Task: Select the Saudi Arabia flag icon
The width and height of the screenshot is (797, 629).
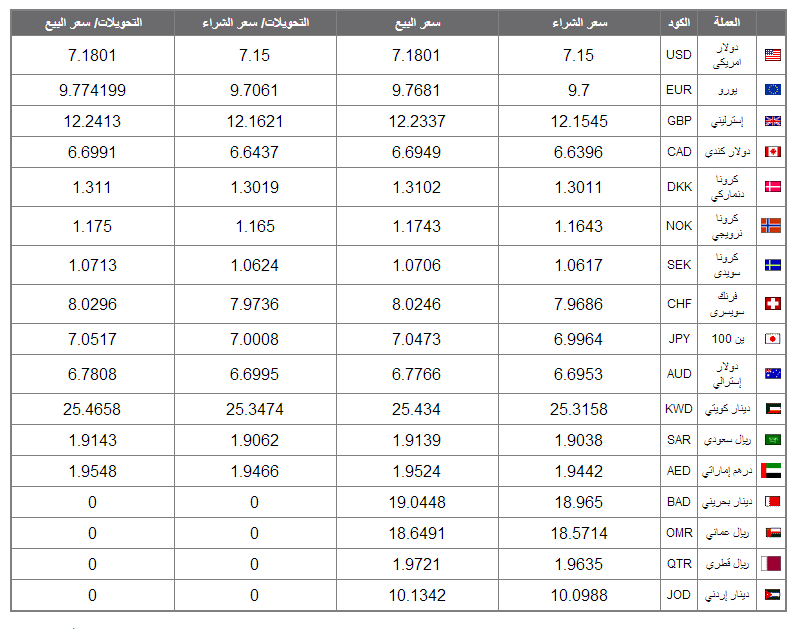Action: 772,440
